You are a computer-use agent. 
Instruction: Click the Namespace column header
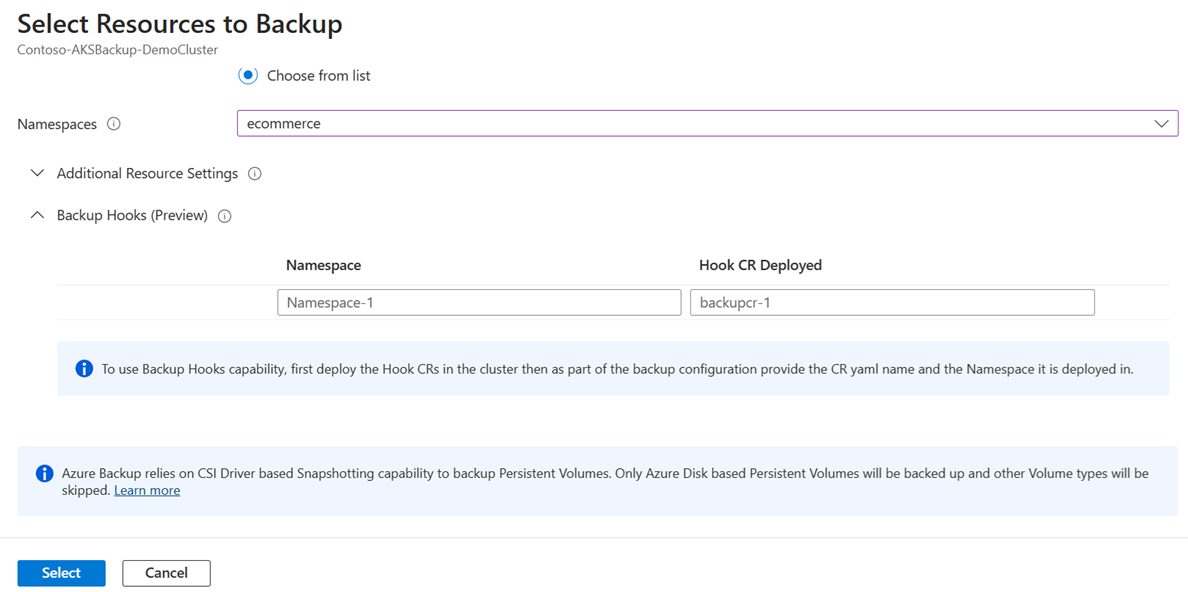click(323, 265)
